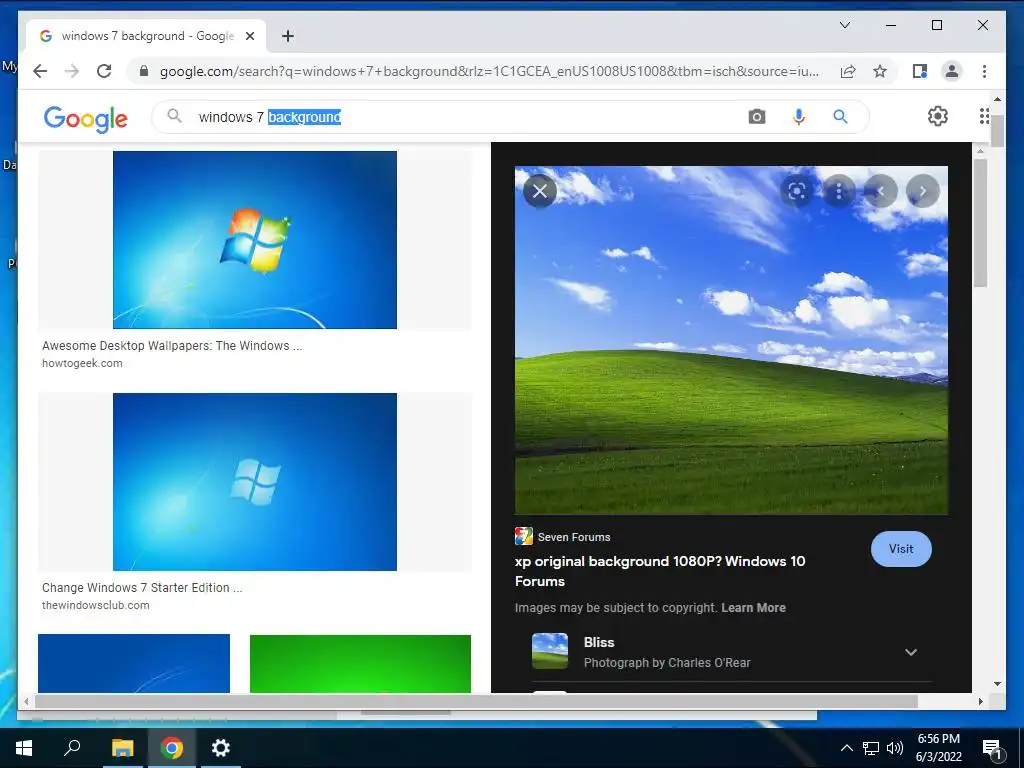1024x768 pixels.
Task: Open the colorful Windows 7 logo thumbnail
Action: (255, 240)
